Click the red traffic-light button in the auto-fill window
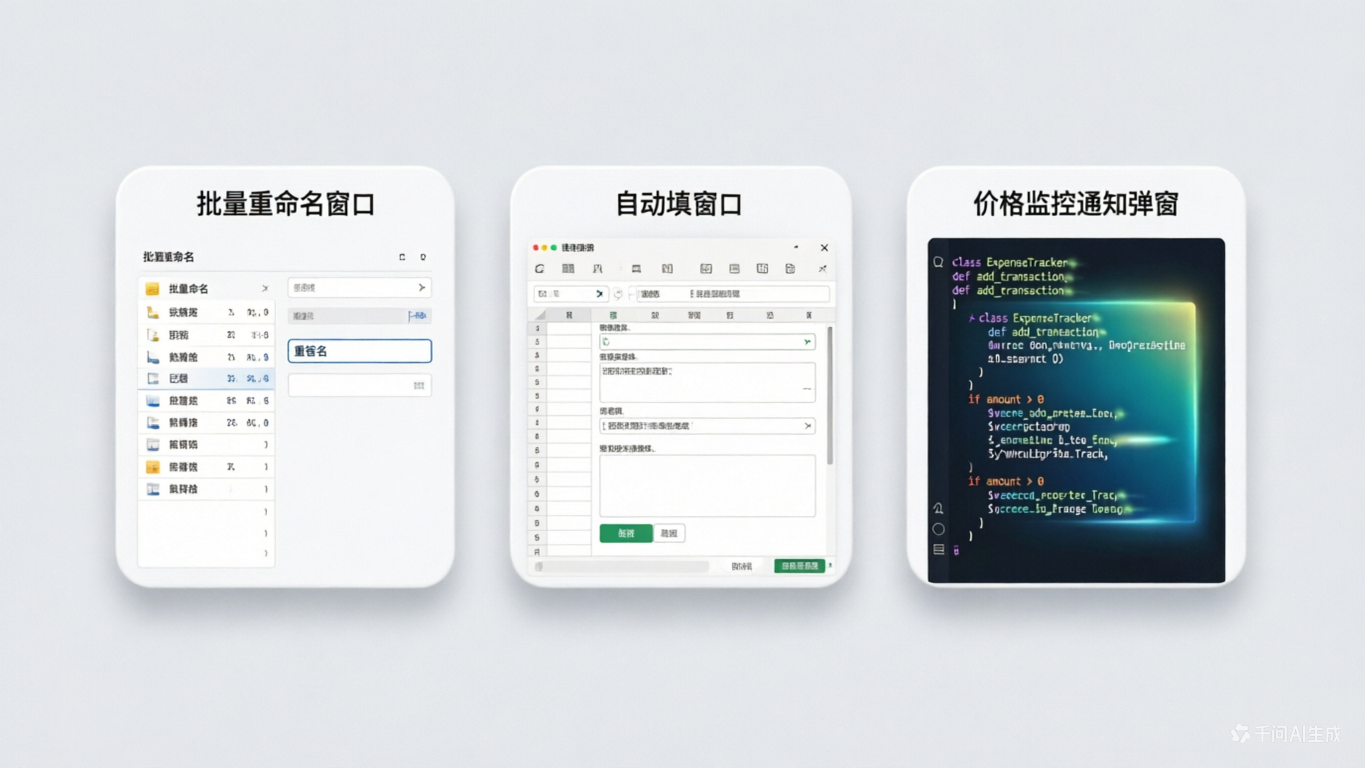The width and height of the screenshot is (1365, 768). coord(536,248)
